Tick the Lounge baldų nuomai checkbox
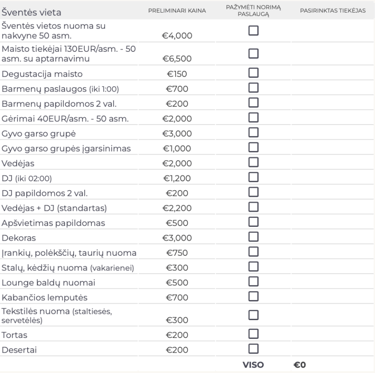This screenshot has height=373, width=375. (x=253, y=281)
